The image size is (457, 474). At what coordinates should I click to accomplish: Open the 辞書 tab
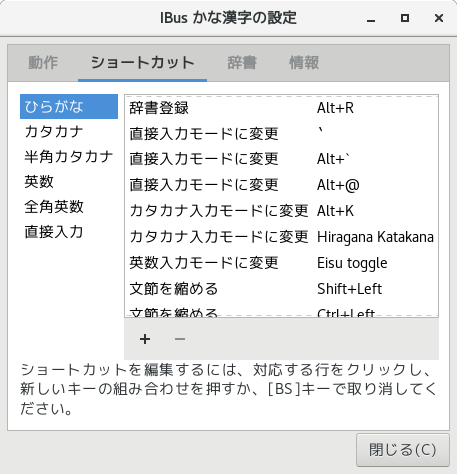click(x=242, y=63)
